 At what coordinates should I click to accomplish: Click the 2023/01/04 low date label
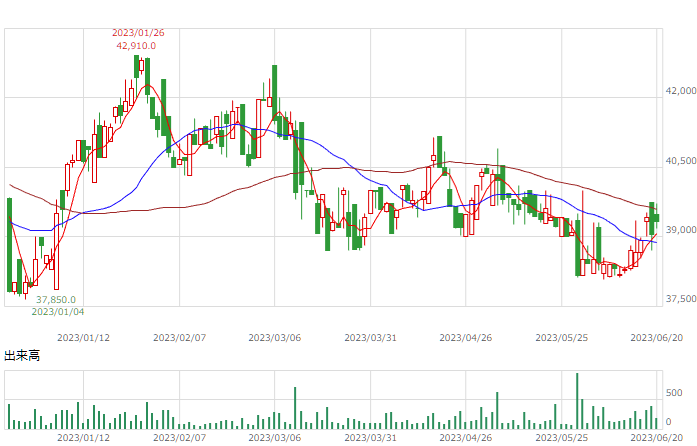coord(58,312)
